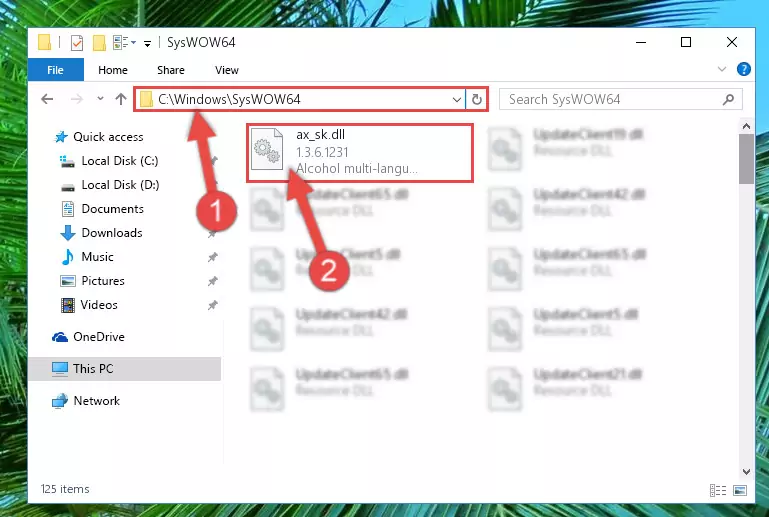Screen dimensions: 769x517
Task: Refresh the SysWOW64 folder view
Action: (x=476, y=100)
